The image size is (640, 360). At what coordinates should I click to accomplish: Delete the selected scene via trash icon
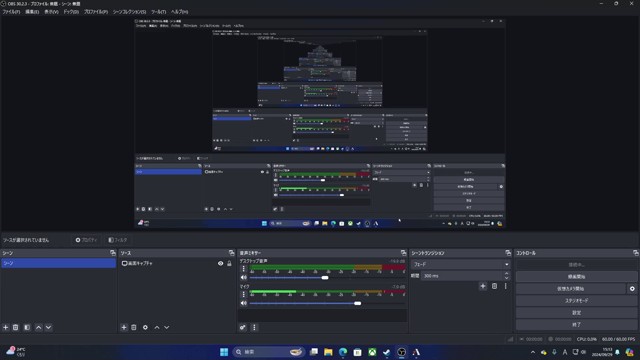pos(16,327)
